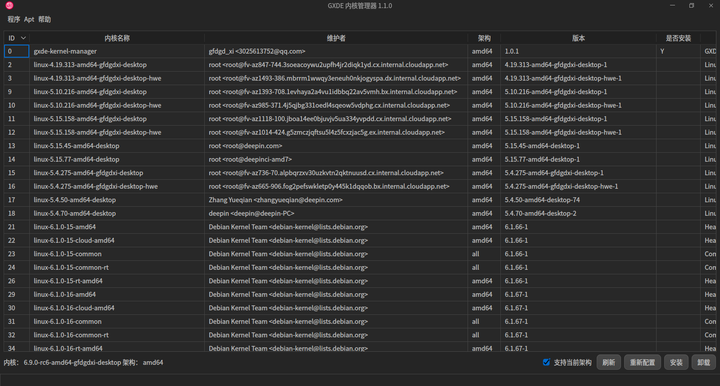
Task: Click version cell 1.0.1
Action: 578,51
